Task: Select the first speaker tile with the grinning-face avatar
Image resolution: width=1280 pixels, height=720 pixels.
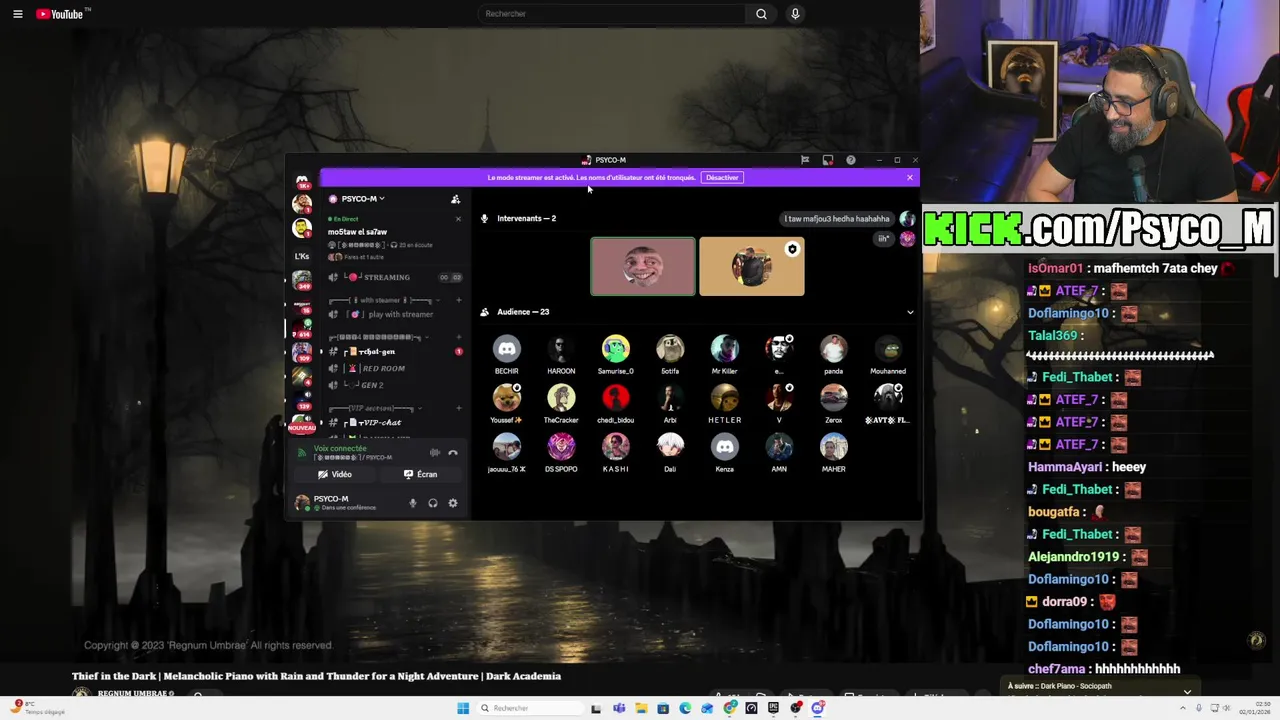Action: (643, 267)
